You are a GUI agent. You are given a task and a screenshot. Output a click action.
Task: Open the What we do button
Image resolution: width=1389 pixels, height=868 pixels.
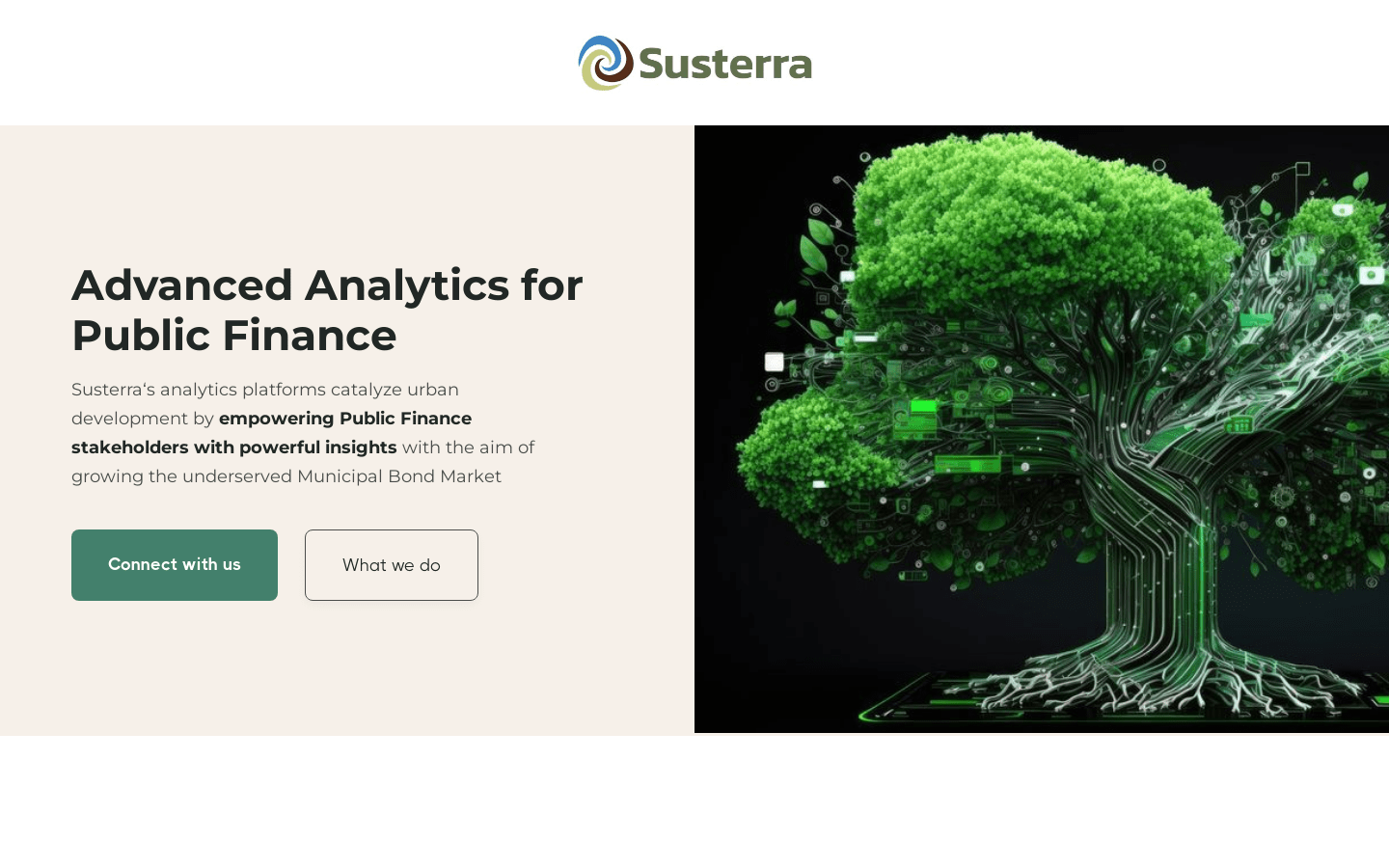point(392,565)
